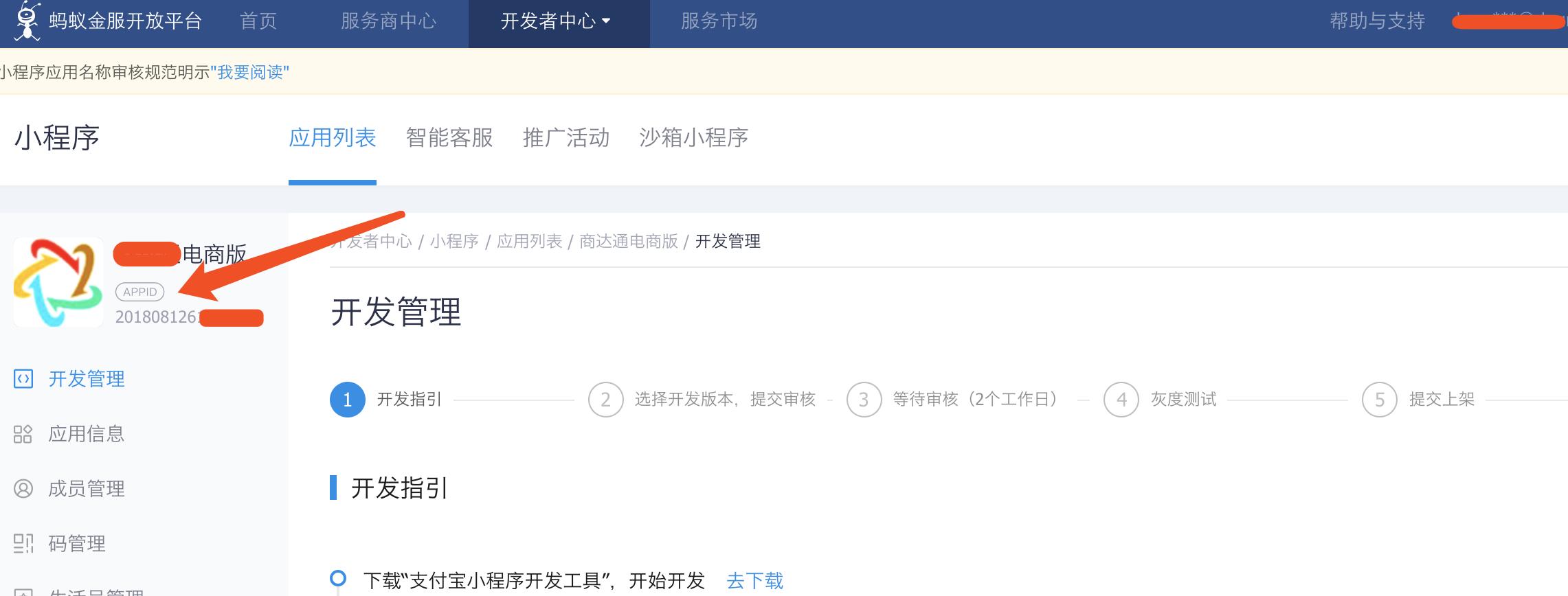Viewport: 1568px width, 596px height.
Task: Click the 开发指引 section heading
Action: point(400,488)
